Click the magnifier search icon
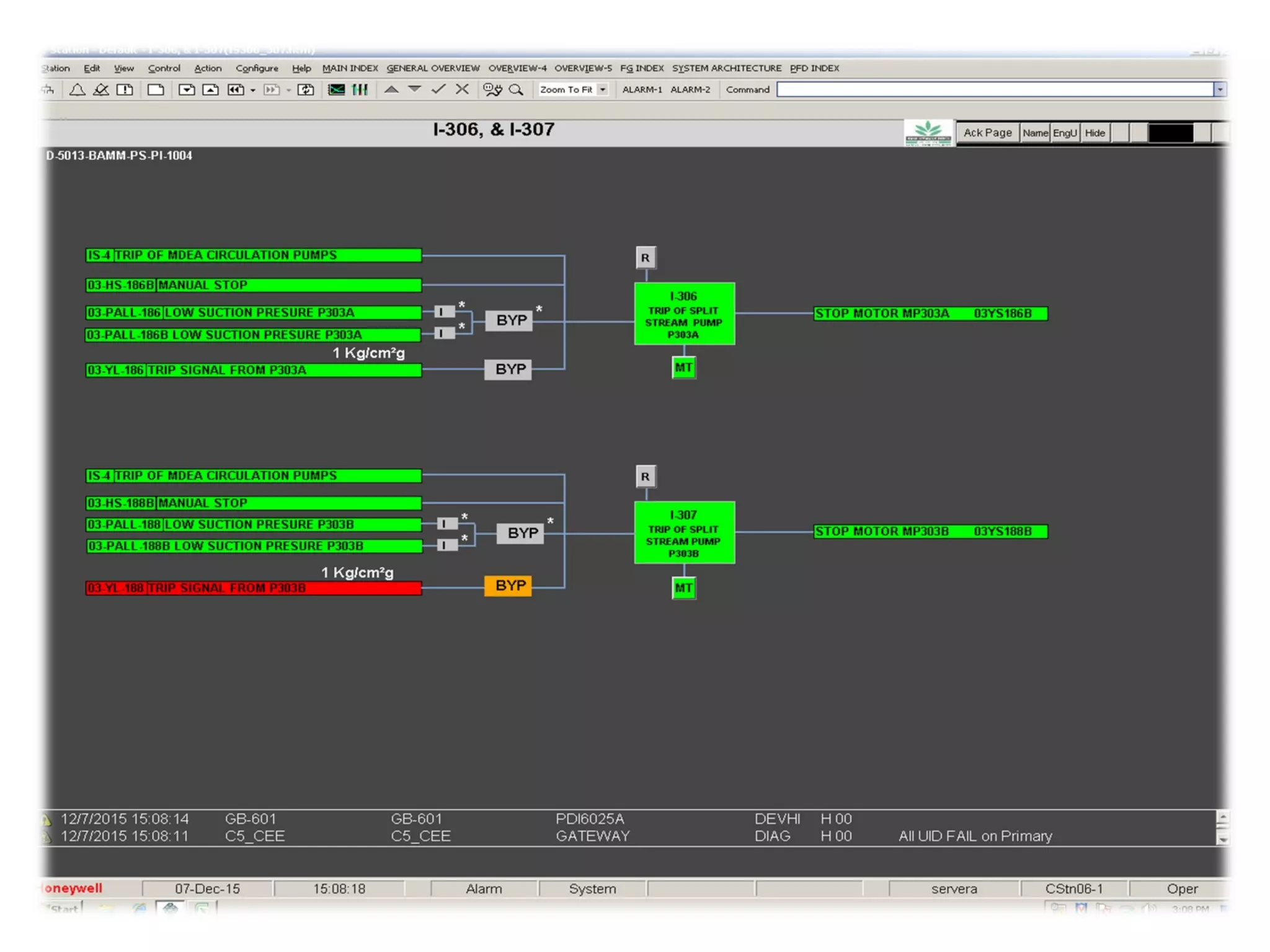The width and height of the screenshot is (1270, 952). pos(516,90)
